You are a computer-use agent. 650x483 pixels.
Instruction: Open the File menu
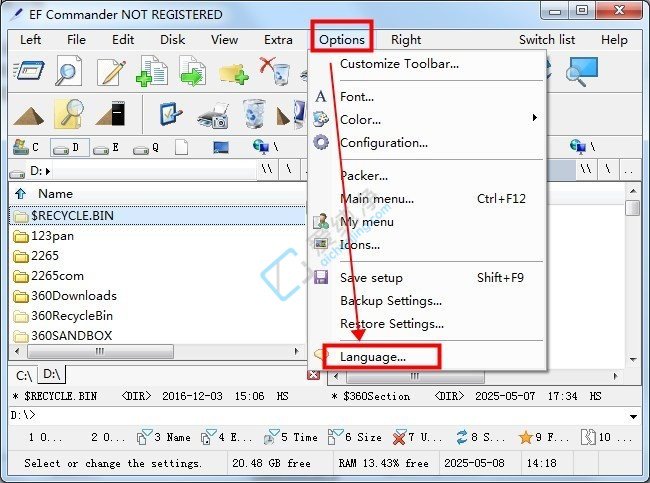click(x=76, y=40)
